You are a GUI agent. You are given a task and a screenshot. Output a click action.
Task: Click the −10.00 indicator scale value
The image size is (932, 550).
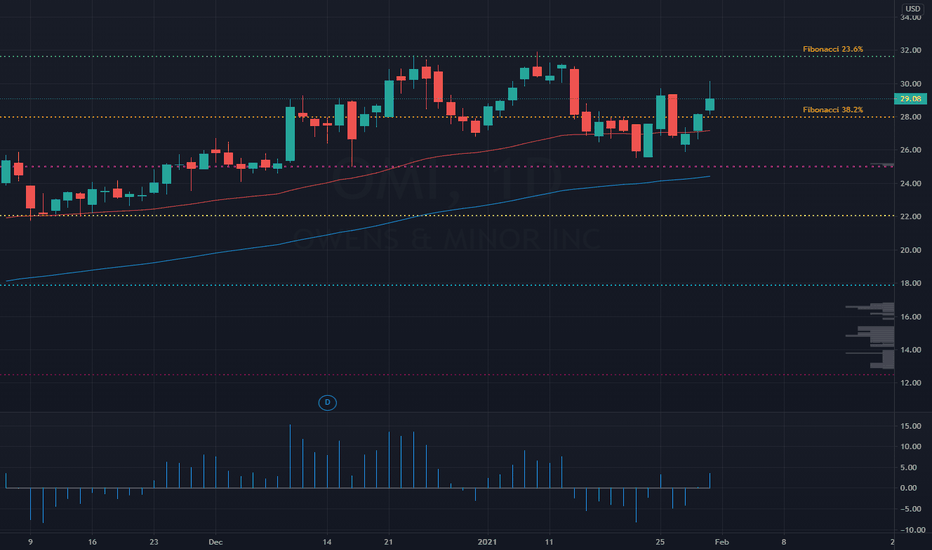coord(912,530)
